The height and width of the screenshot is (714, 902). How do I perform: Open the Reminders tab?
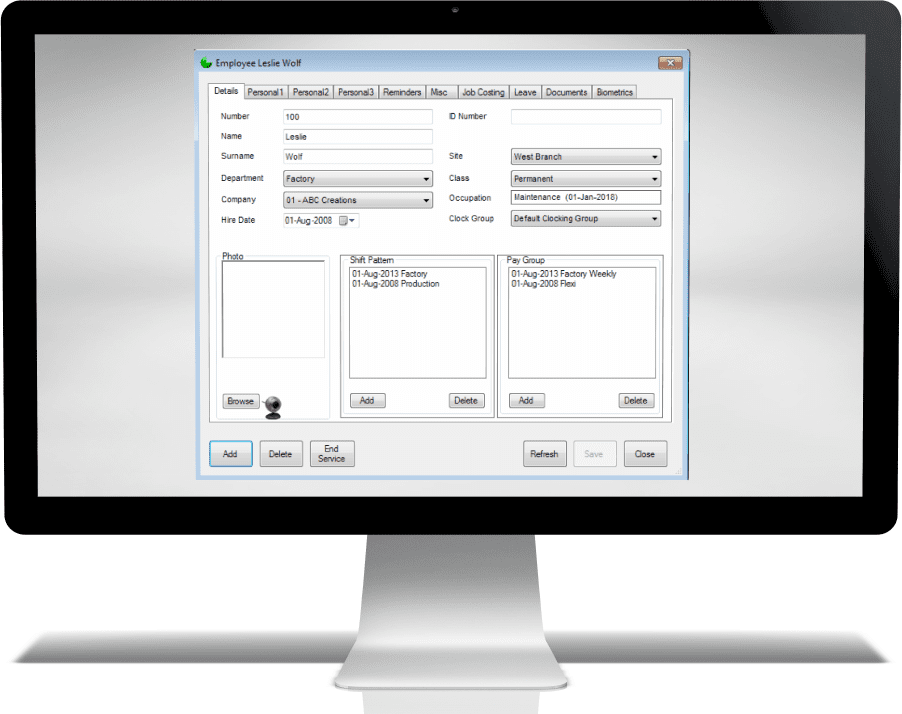(402, 93)
